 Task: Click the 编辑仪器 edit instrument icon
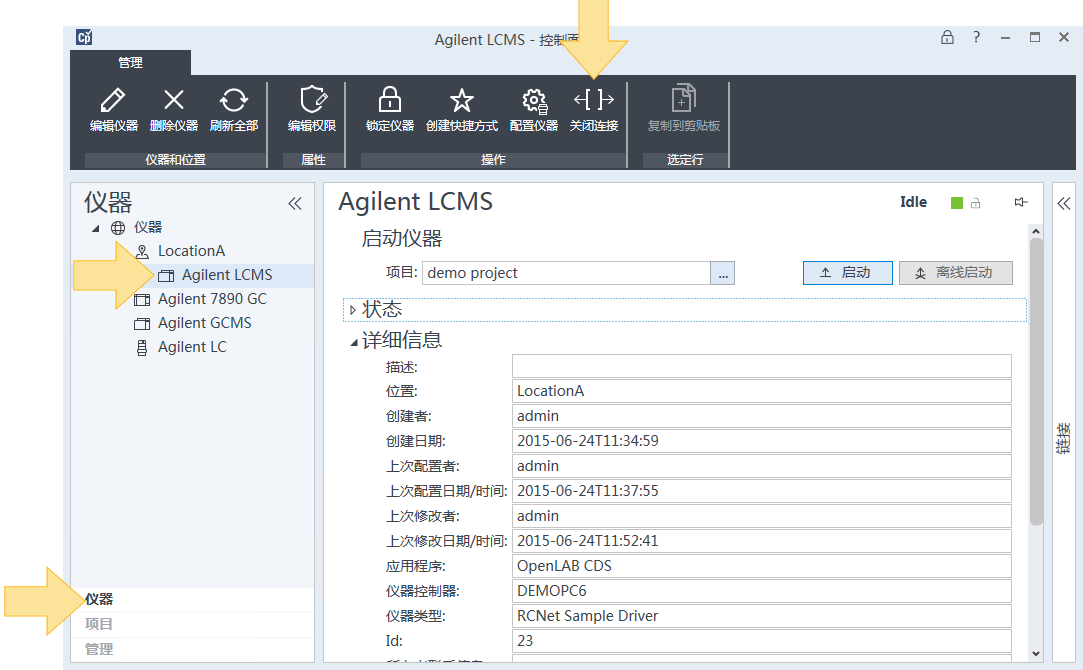click(113, 100)
